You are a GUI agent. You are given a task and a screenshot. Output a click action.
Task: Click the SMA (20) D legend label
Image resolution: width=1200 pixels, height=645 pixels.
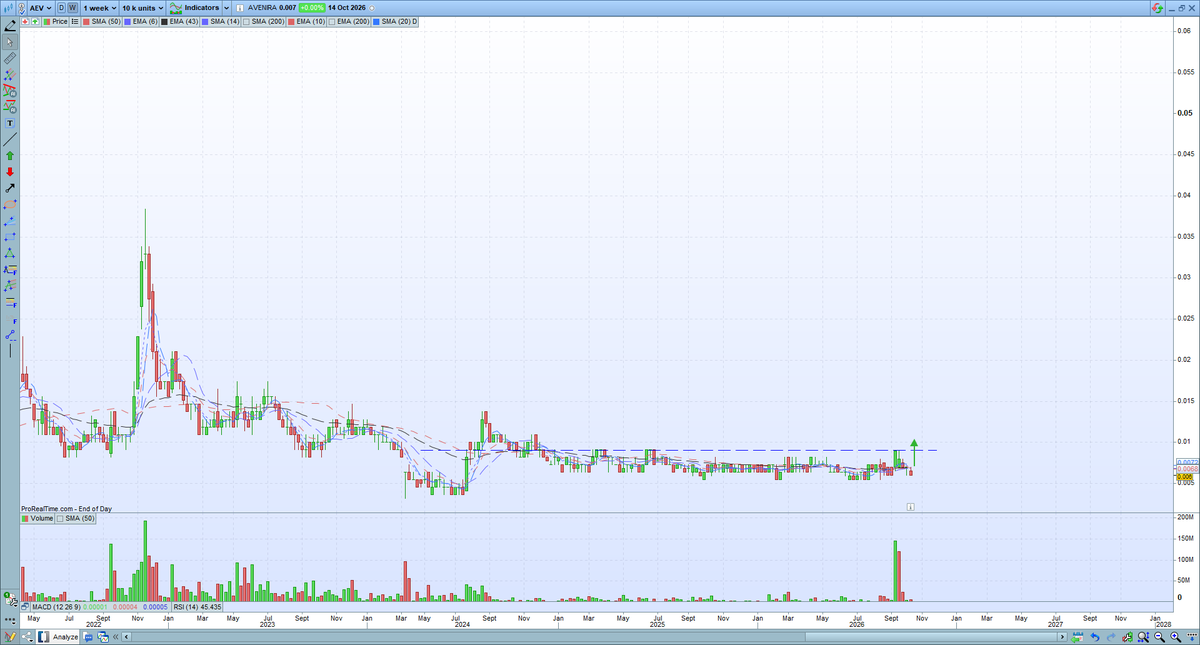401,21
